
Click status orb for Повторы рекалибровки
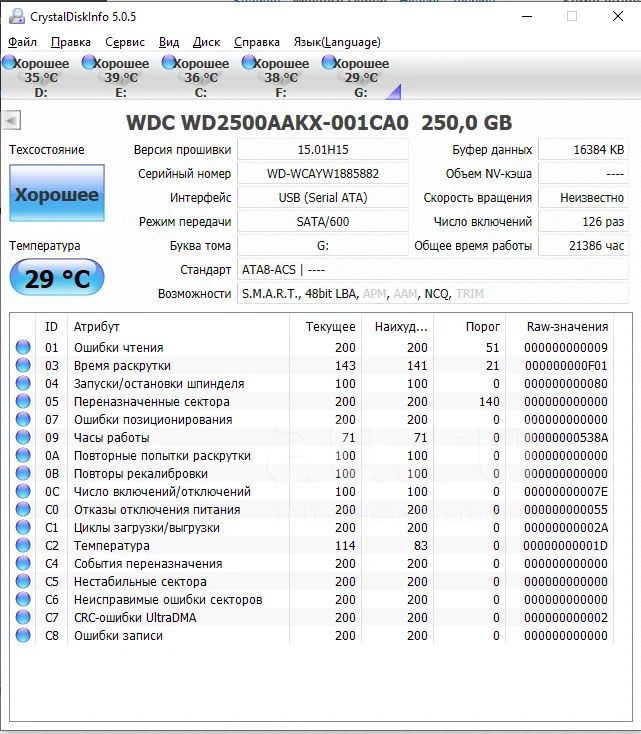23,473
